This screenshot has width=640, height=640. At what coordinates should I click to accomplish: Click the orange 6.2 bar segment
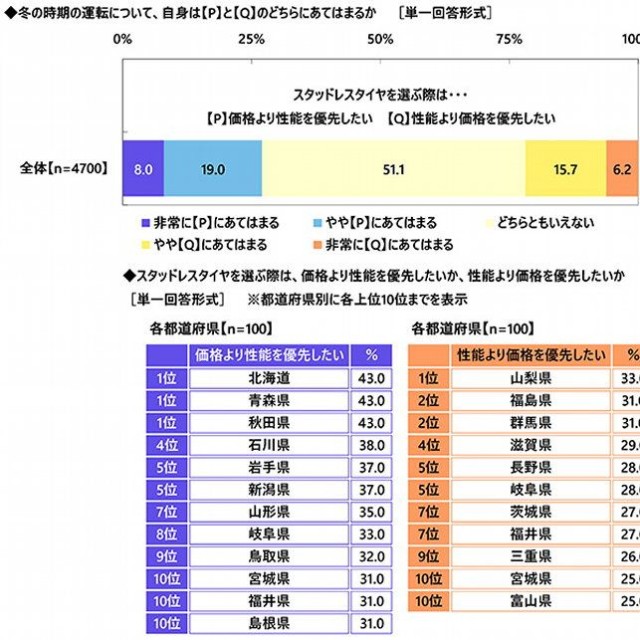coord(622,169)
